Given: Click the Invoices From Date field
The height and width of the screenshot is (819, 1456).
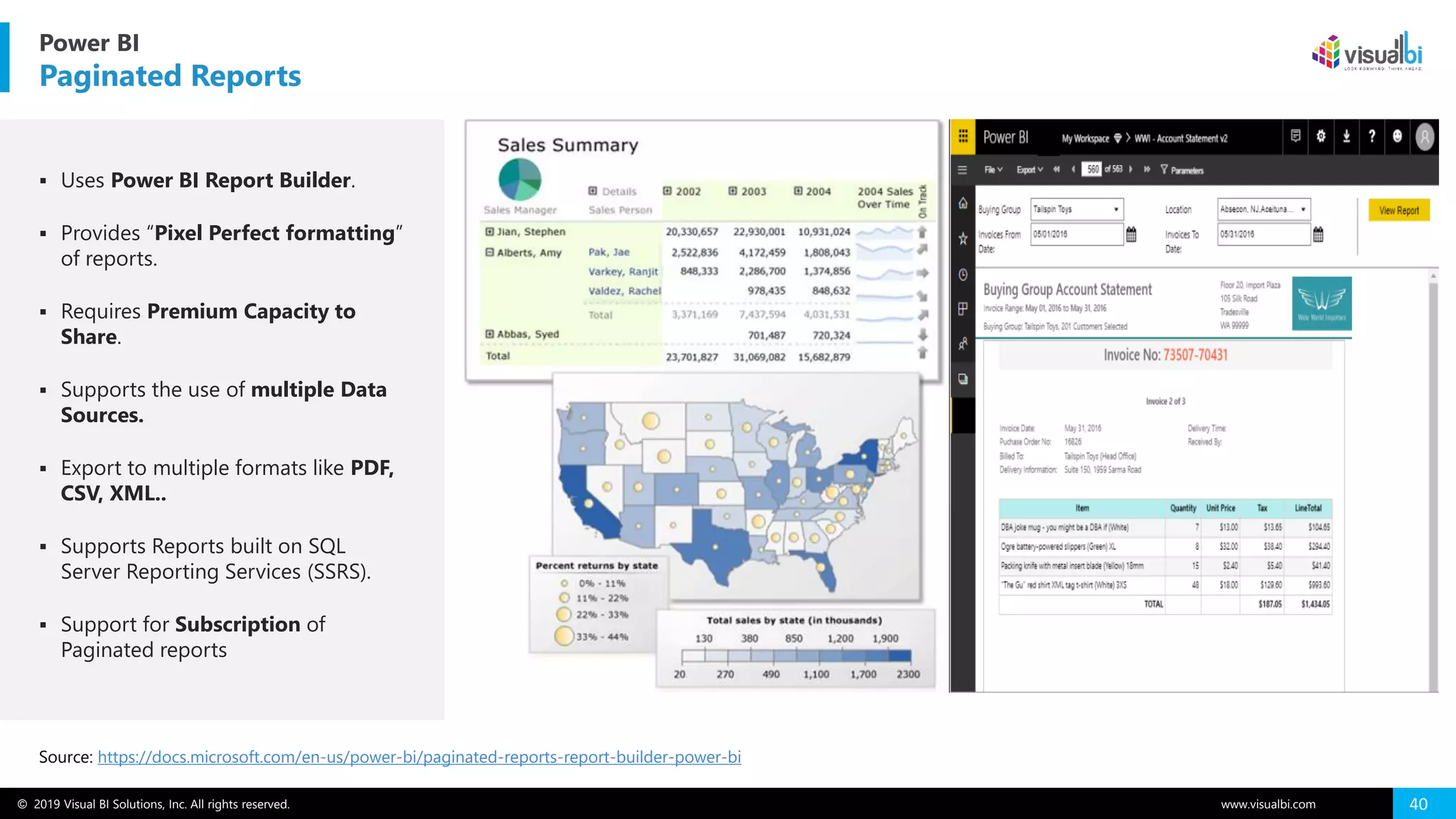Looking at the screenshot, I should coord(1077,234).
